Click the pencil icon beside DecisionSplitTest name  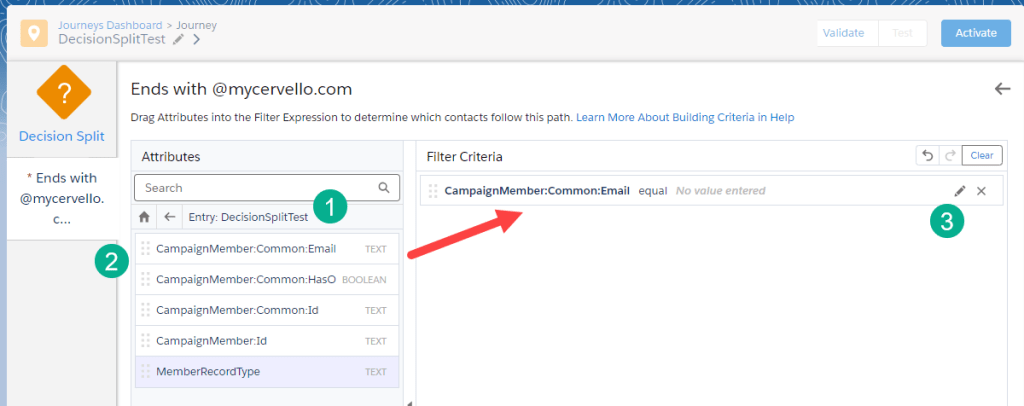pyautogui.click(x=178, y=40)
